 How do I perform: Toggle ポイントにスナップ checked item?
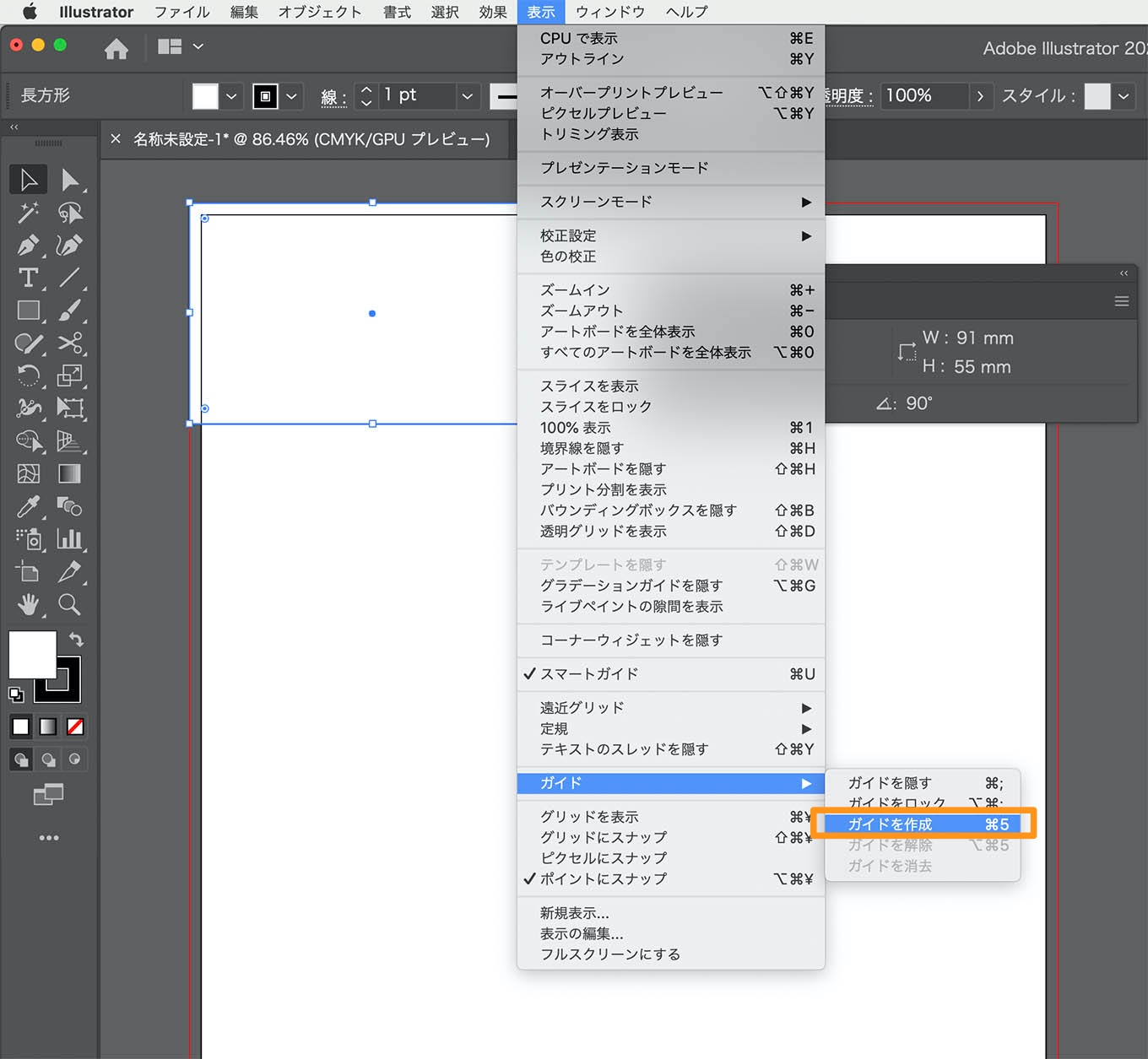671,879
